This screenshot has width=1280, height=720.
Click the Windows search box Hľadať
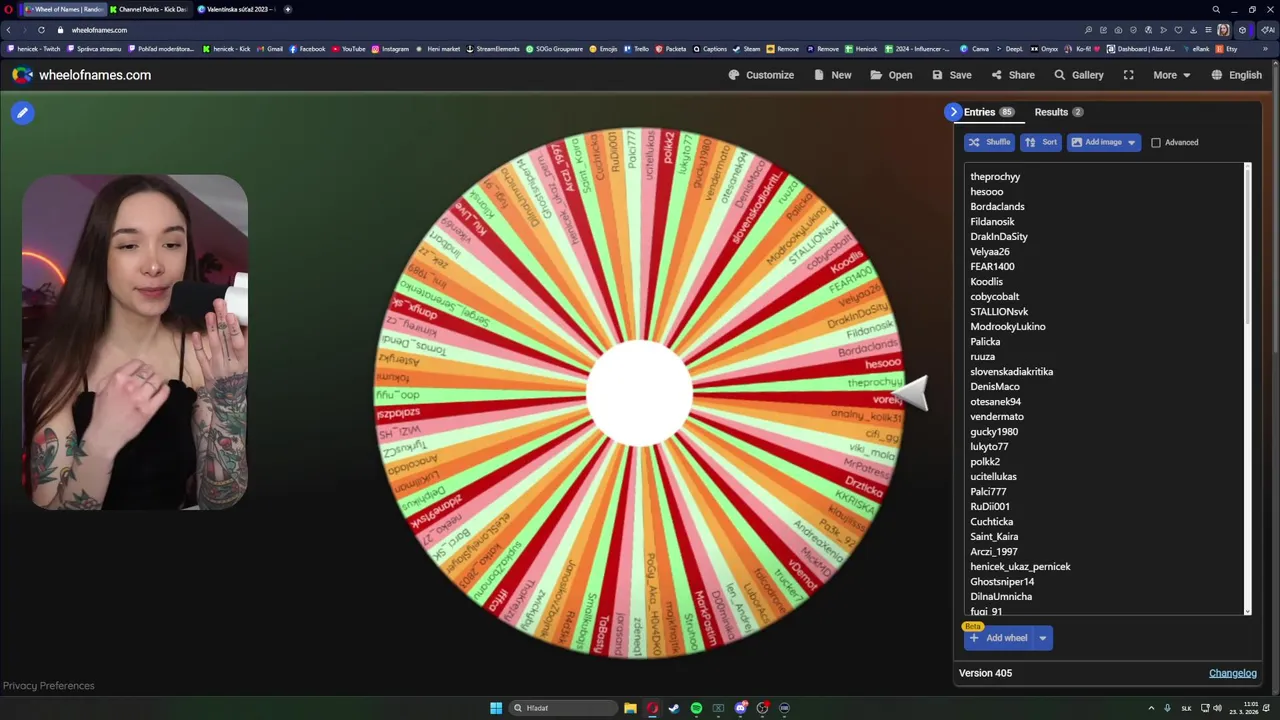point(563,708)
